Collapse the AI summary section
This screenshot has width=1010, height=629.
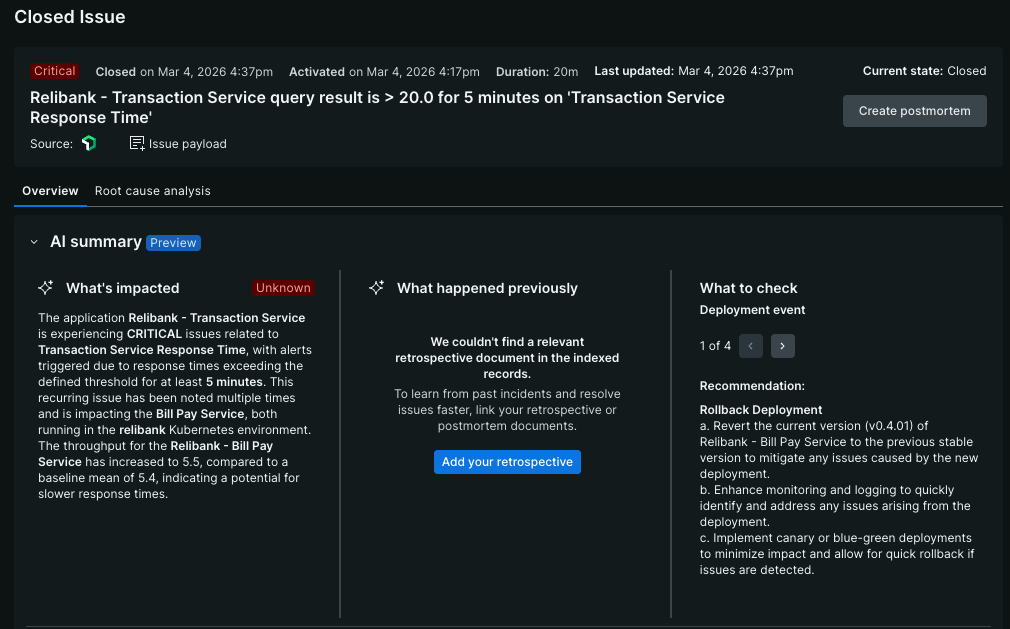32,241
